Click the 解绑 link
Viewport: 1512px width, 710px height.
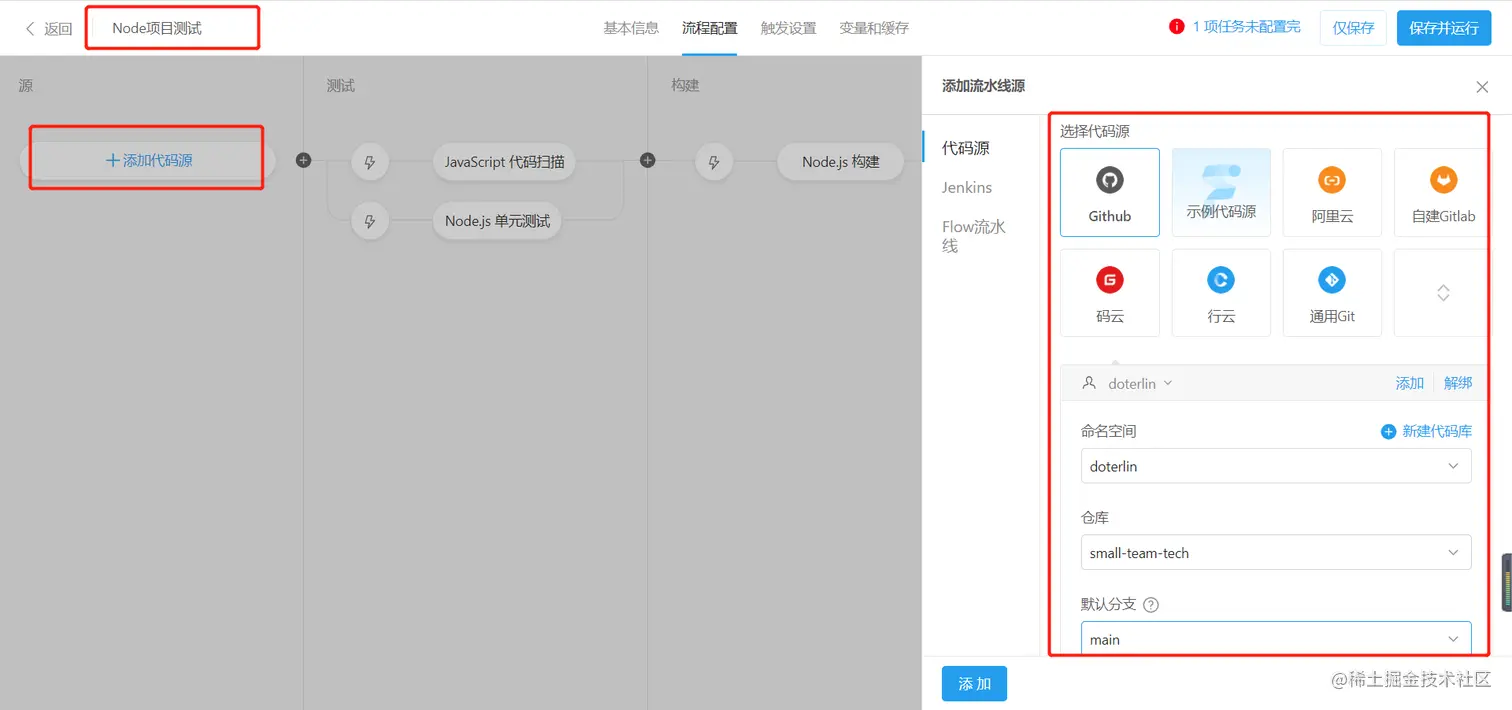coord(1458,383)
